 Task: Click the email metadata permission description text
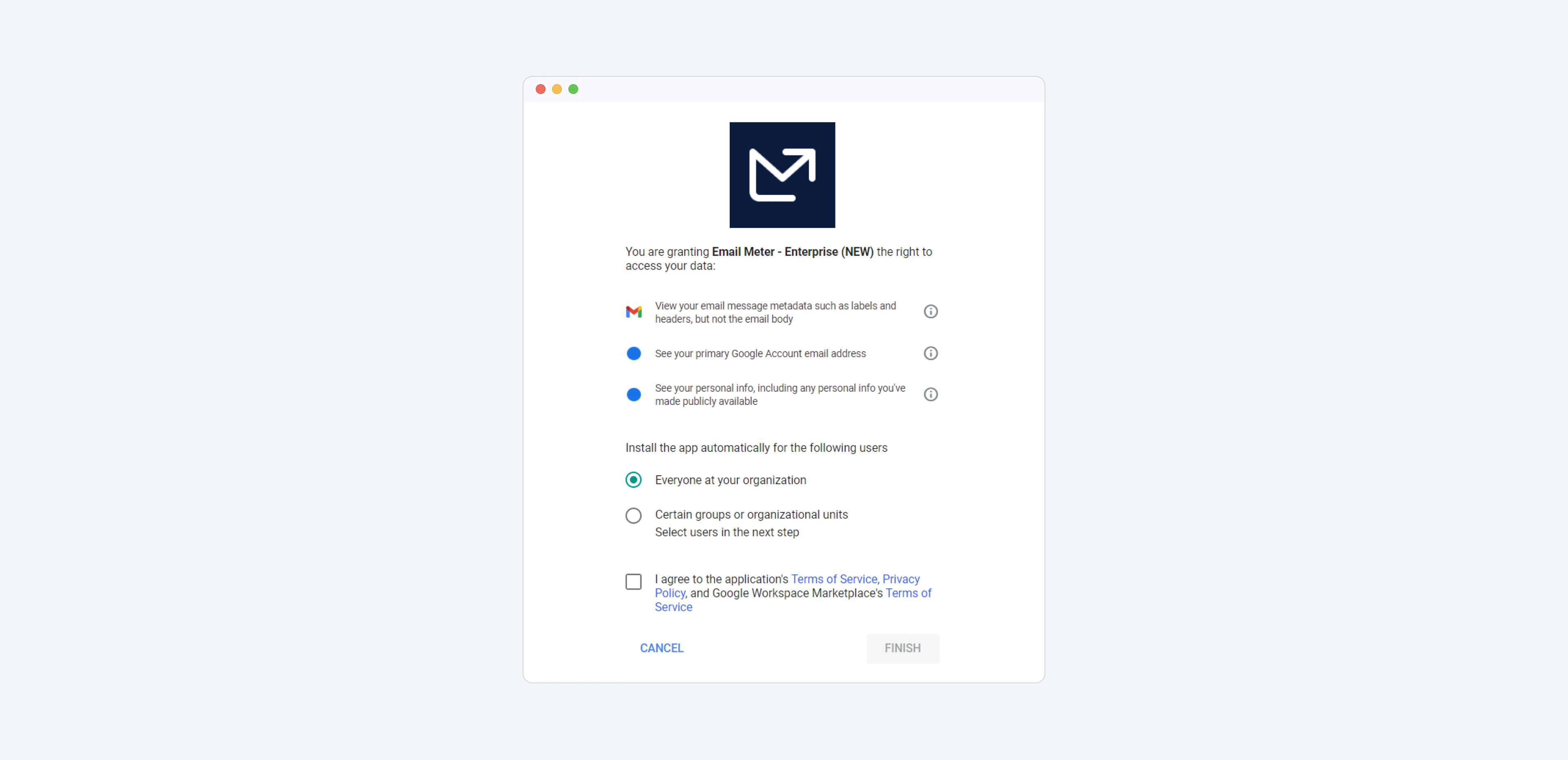pos(775,313)
